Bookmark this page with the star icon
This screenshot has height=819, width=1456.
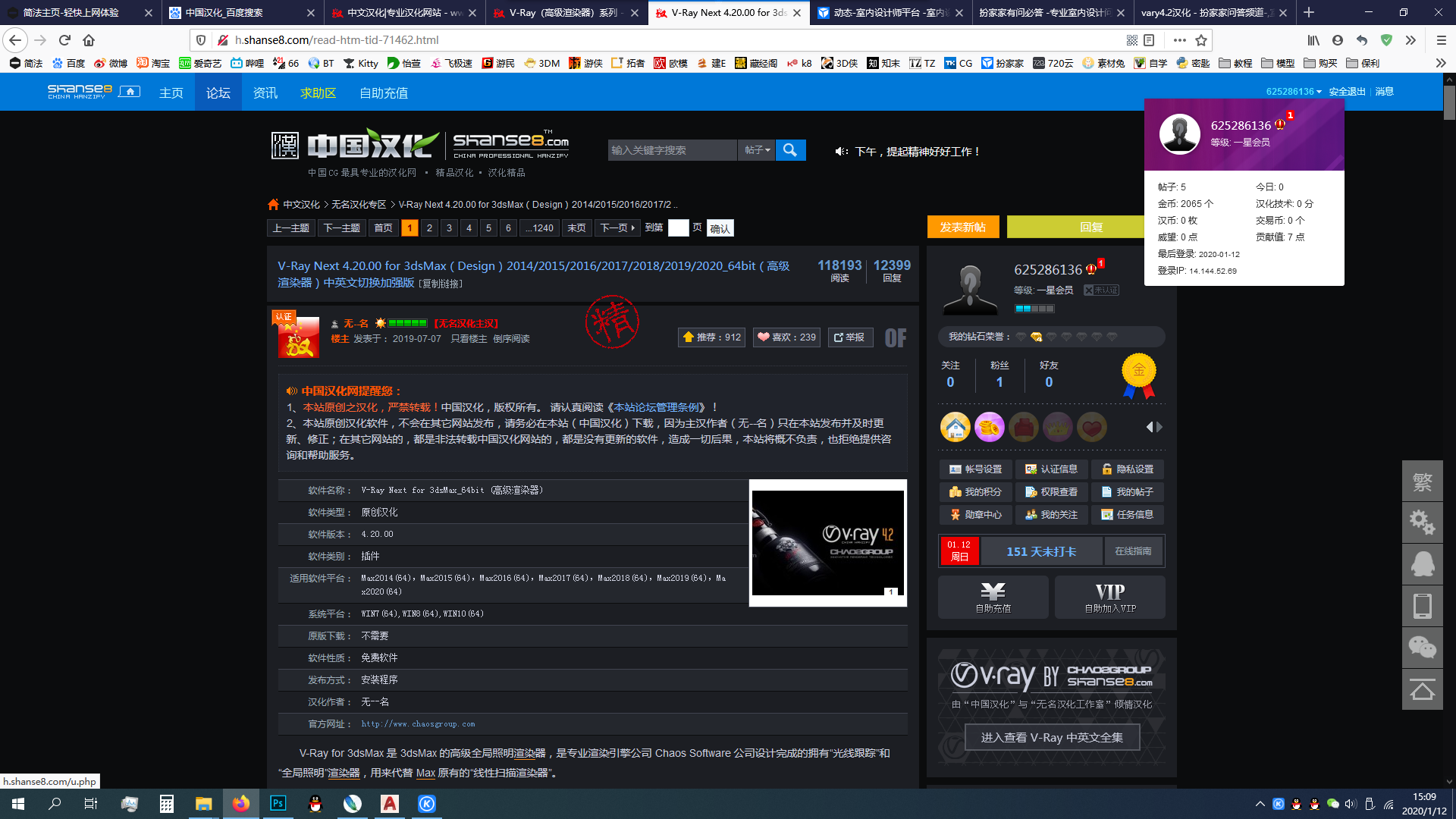(x=1201, y=40)
